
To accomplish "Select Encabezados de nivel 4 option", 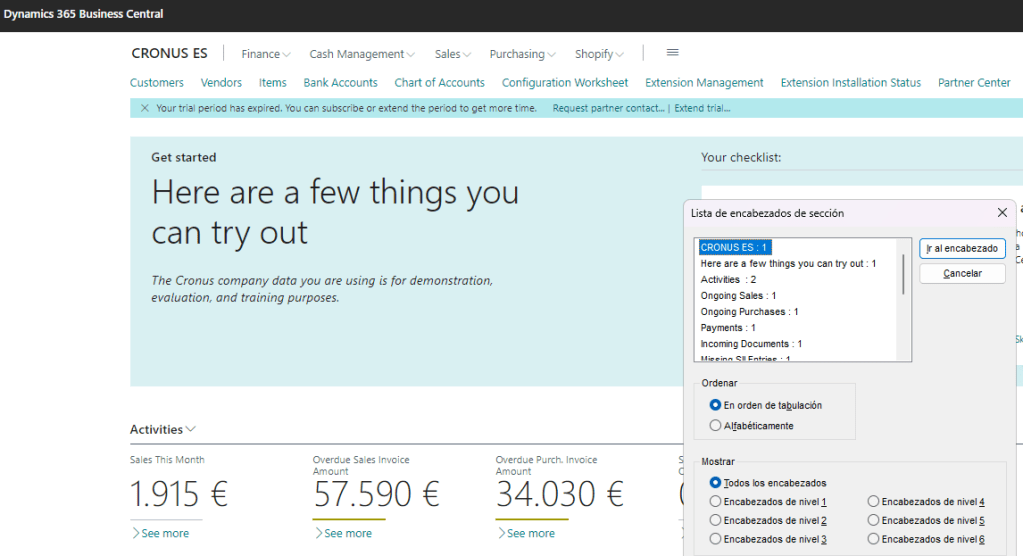I will [873, 502].
